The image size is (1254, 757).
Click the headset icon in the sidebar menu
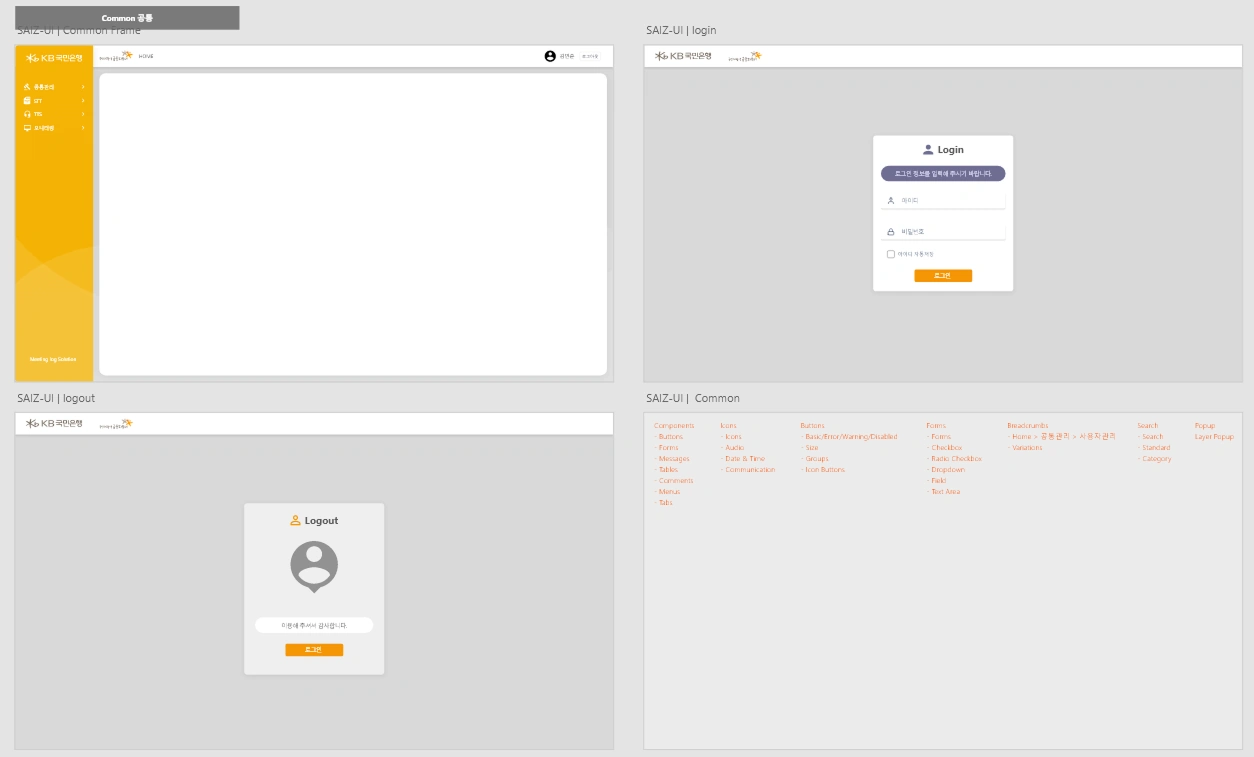27,114
